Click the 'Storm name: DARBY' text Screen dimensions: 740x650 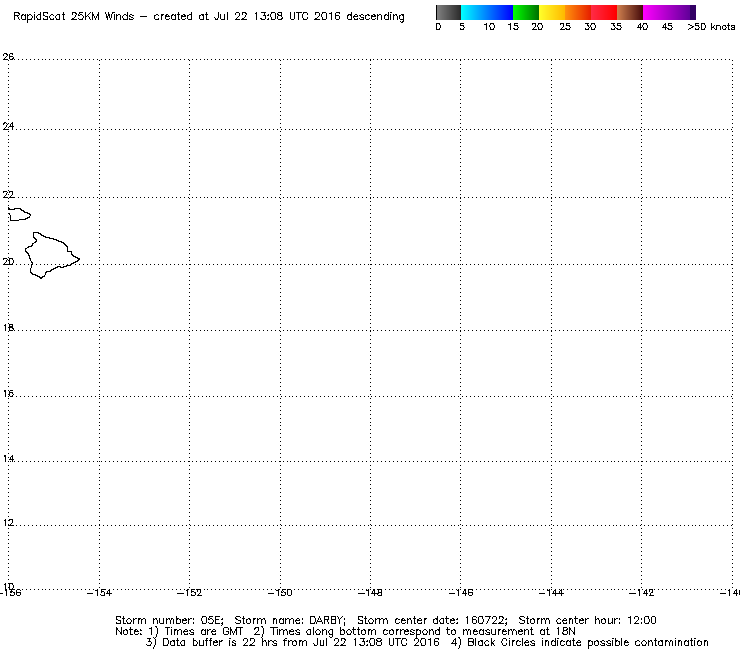tap(290, 620)
